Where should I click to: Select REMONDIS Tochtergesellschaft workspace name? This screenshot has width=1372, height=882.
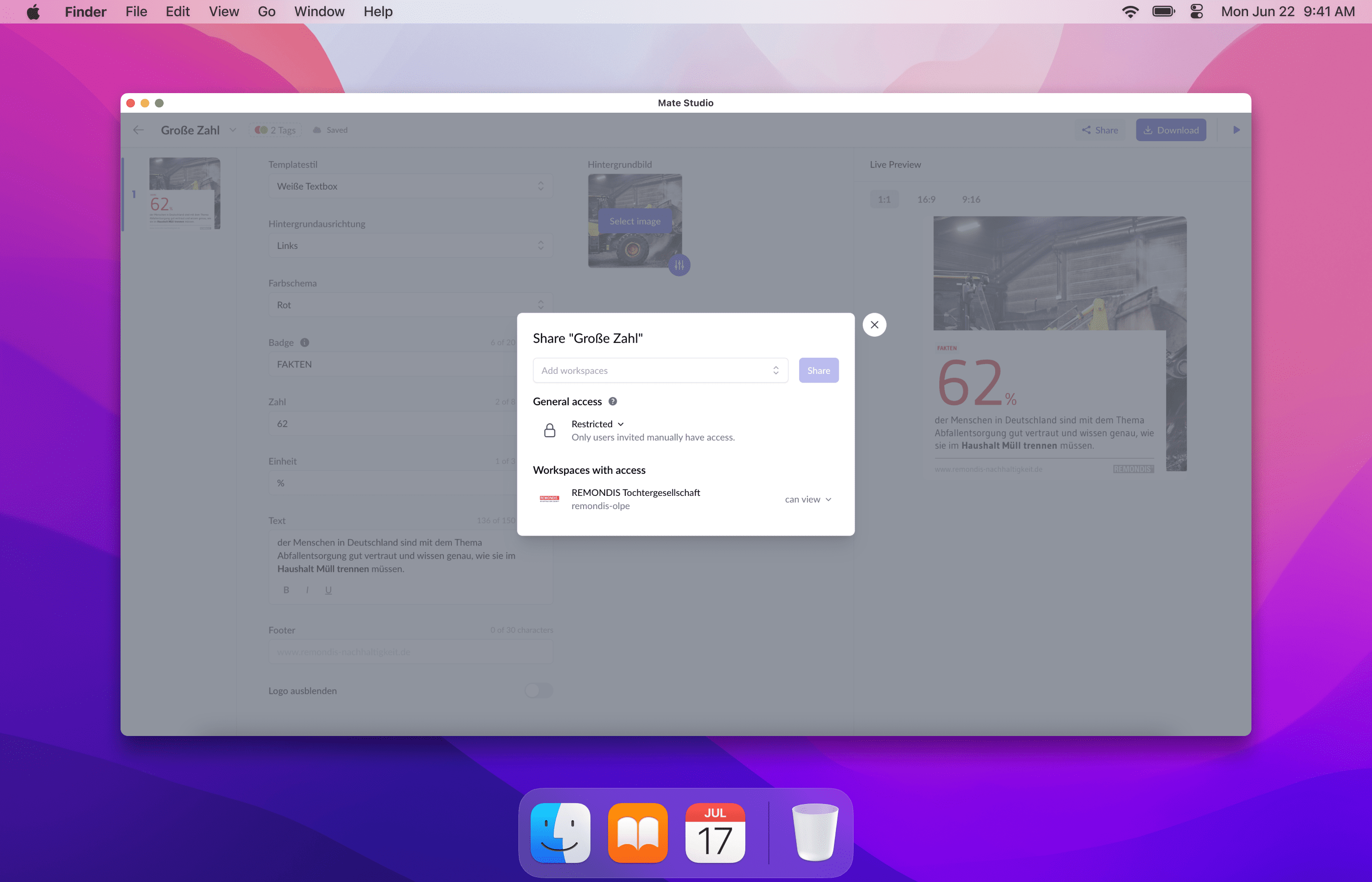tap(636, 492)
